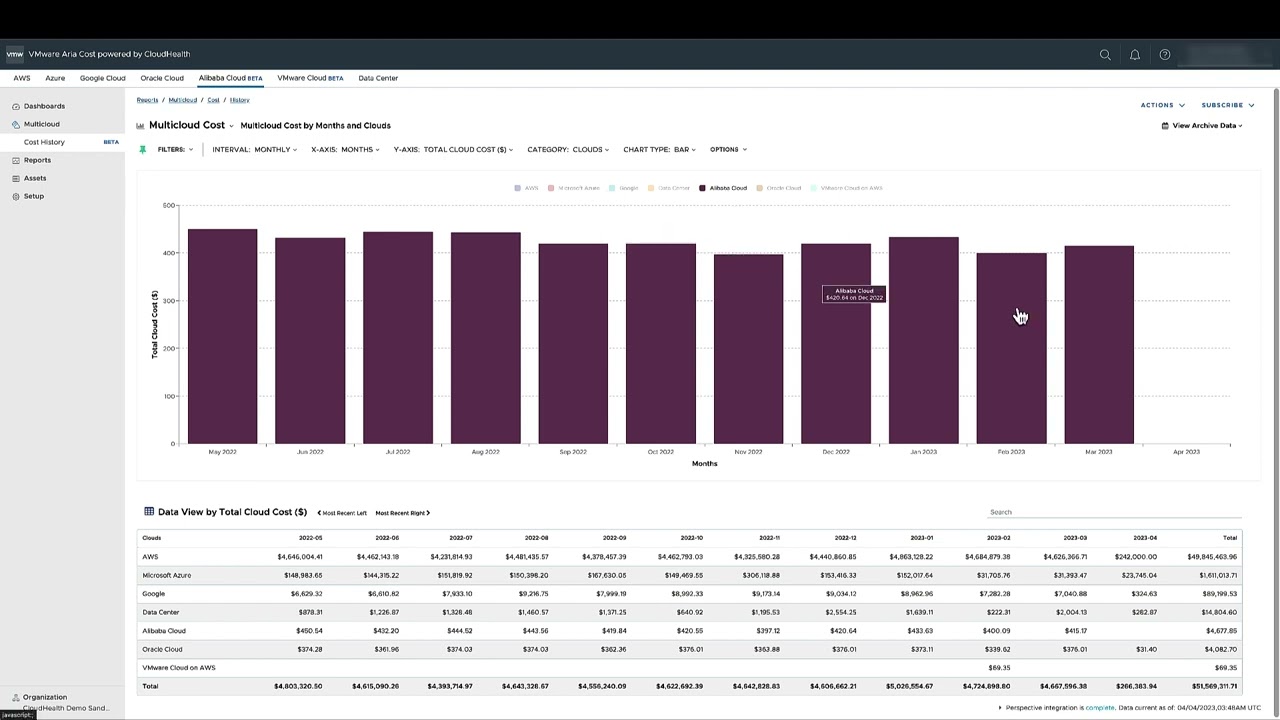The height and width of the screenshot is (720, 1280).
Task: Click the green pin icon beside Filters
Action: click(x=143, y=149)
